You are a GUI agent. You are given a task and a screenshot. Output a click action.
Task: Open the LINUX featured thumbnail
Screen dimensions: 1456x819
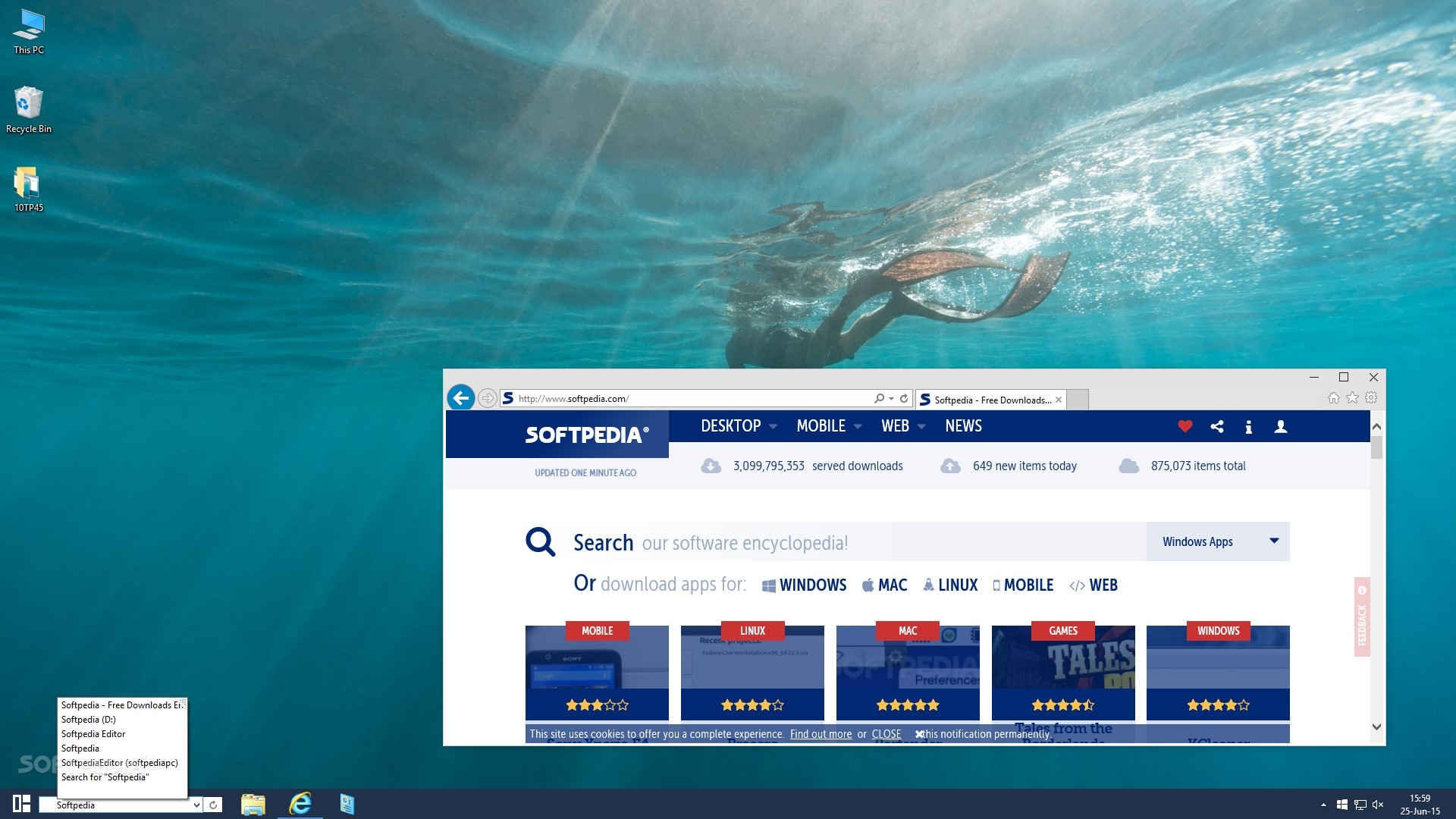pyautogui.click(x=752, y=672)
